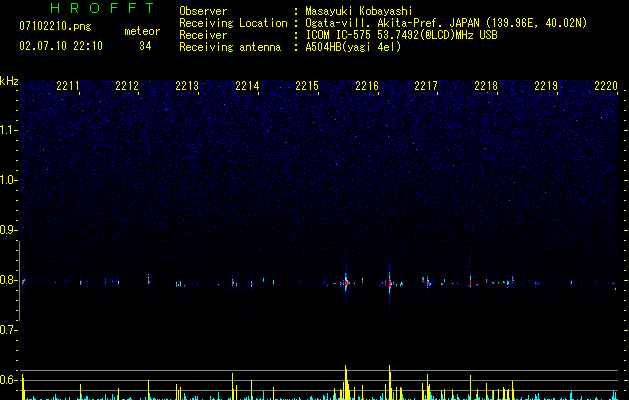629x400 pixels.
Task: Select the antenna value A504HB(yagi 4el)
Action: 353,47
